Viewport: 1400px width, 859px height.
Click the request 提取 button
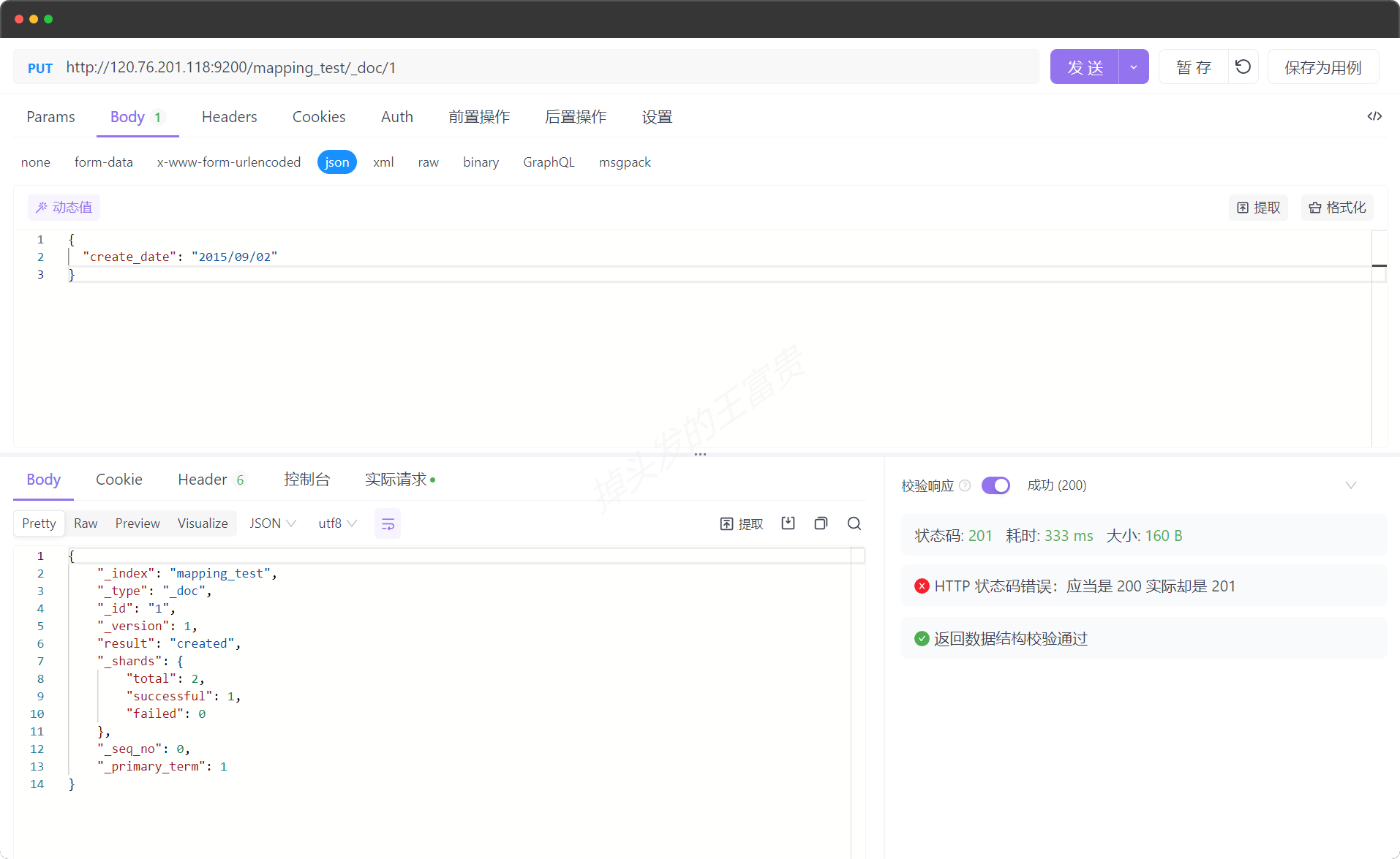(1258, 208)
